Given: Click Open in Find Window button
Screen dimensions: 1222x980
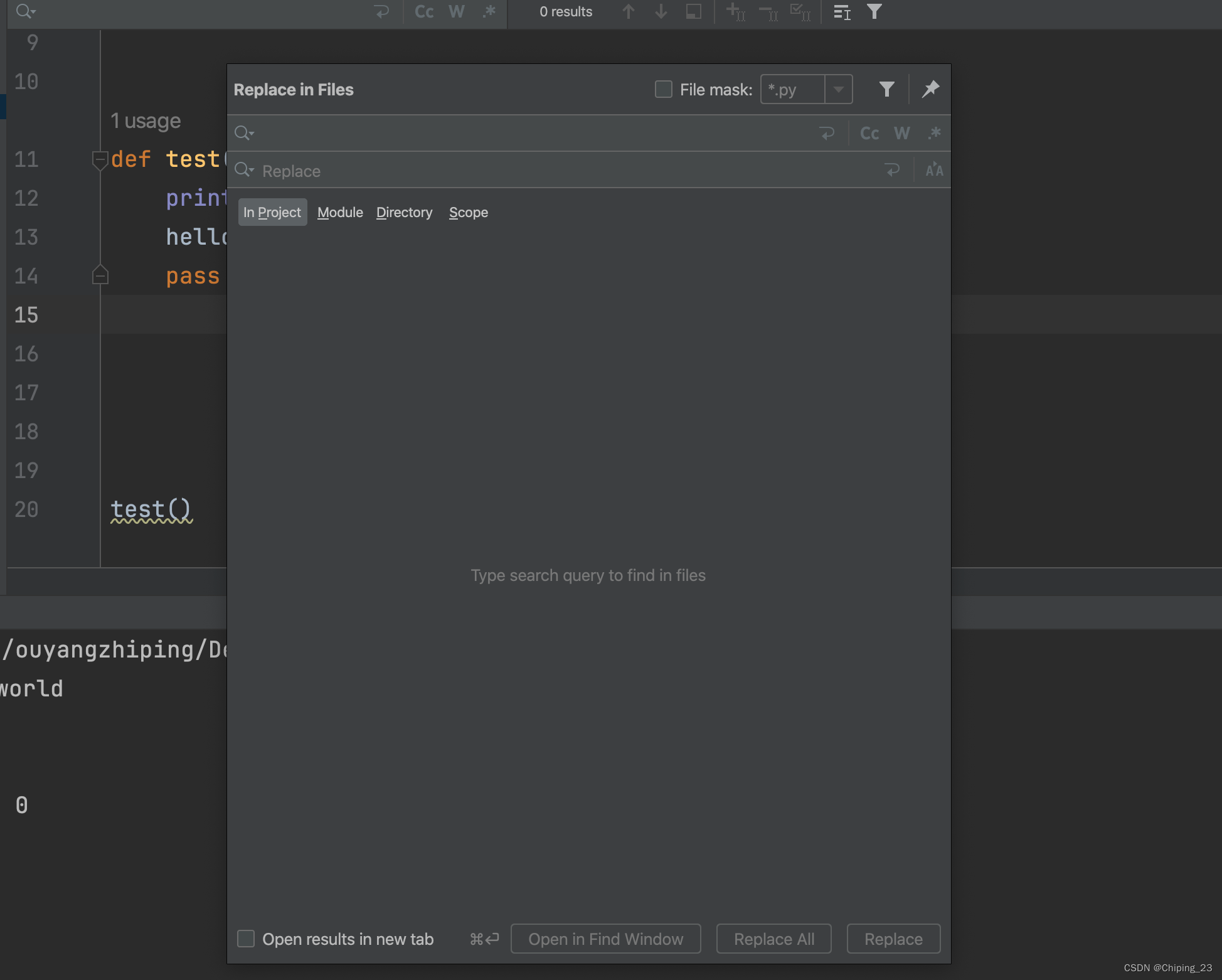Looking at the screenshot, I should coord(606,939).
